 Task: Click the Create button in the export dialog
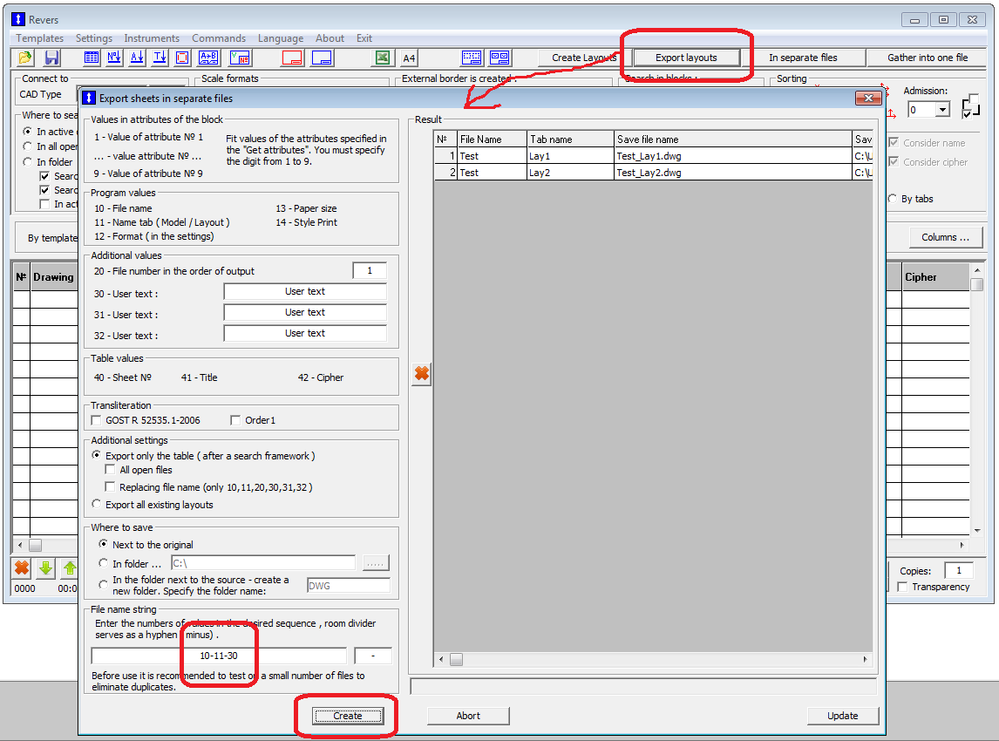pyautogui.click(x=347, y=716)
